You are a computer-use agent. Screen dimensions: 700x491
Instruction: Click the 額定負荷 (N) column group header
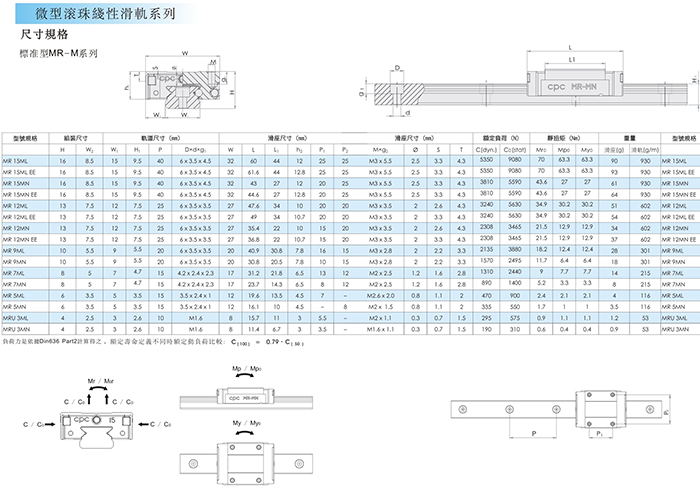click(x=496, y=138)
